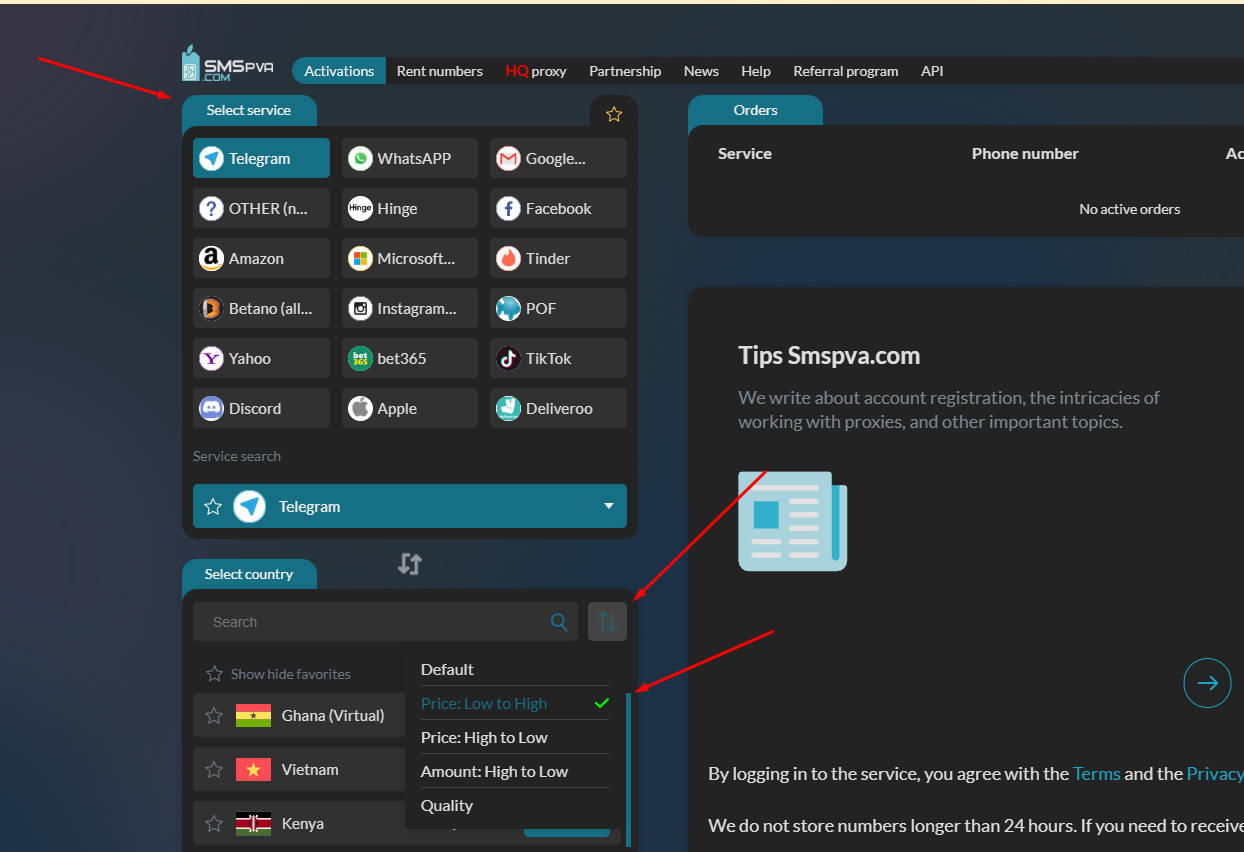The width and height of the screenshot is (1244, 852).
Task: Click the swap arrows icon between panels
Action: [410, 564]
